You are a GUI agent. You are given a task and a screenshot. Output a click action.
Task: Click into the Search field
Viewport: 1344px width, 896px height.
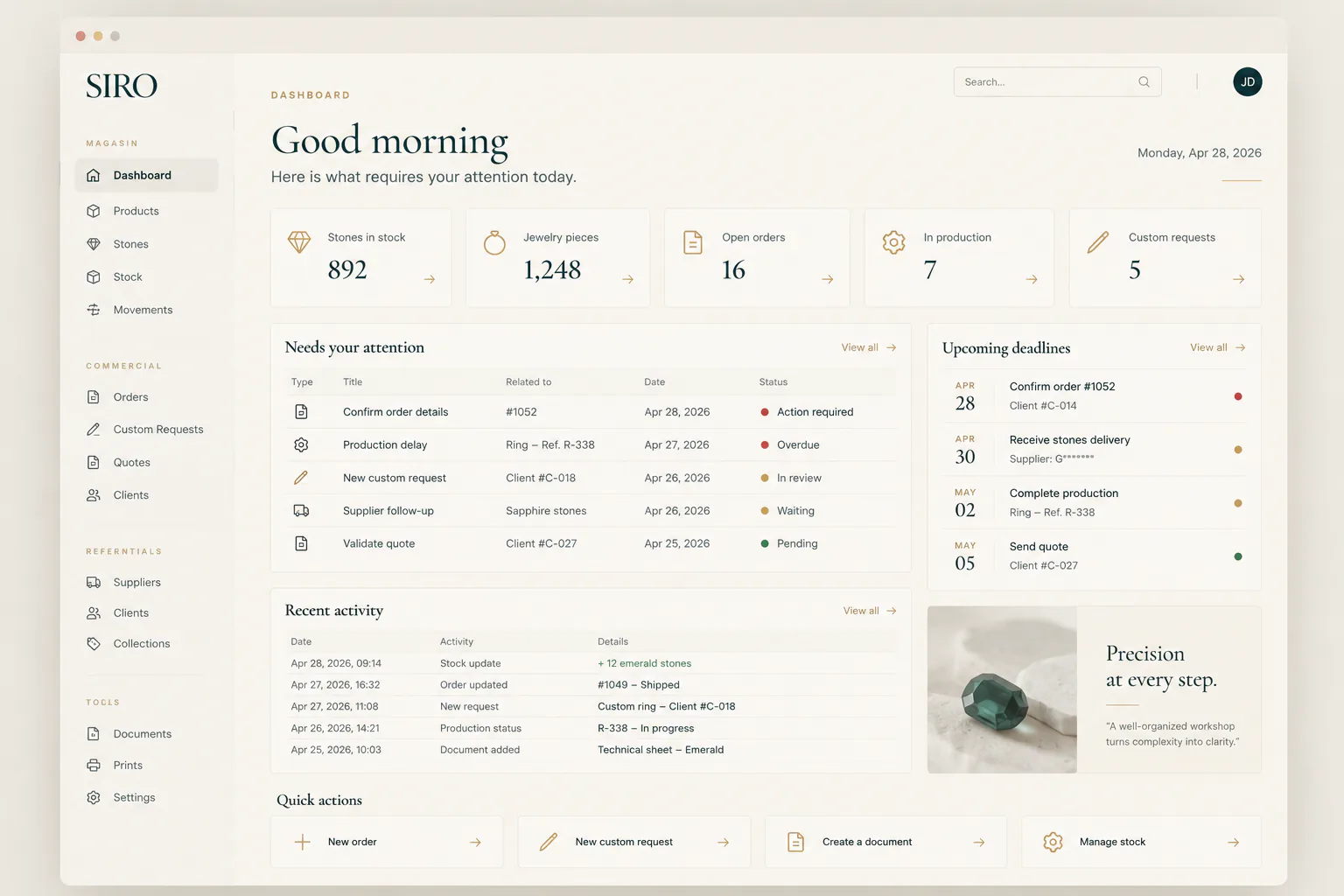coord(1057,82)
